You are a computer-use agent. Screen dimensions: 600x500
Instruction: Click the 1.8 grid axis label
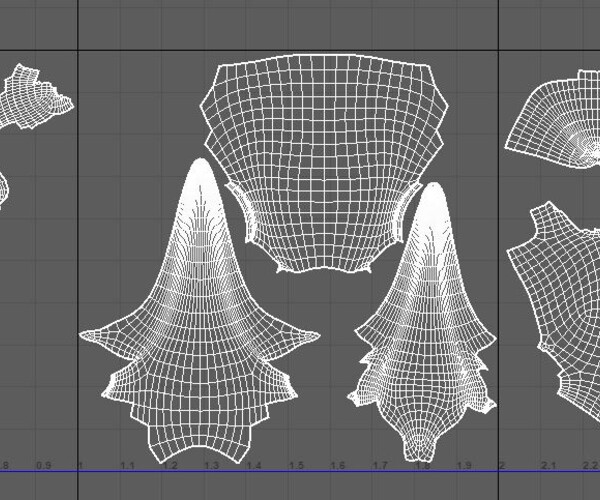click(x=422, y=466)
